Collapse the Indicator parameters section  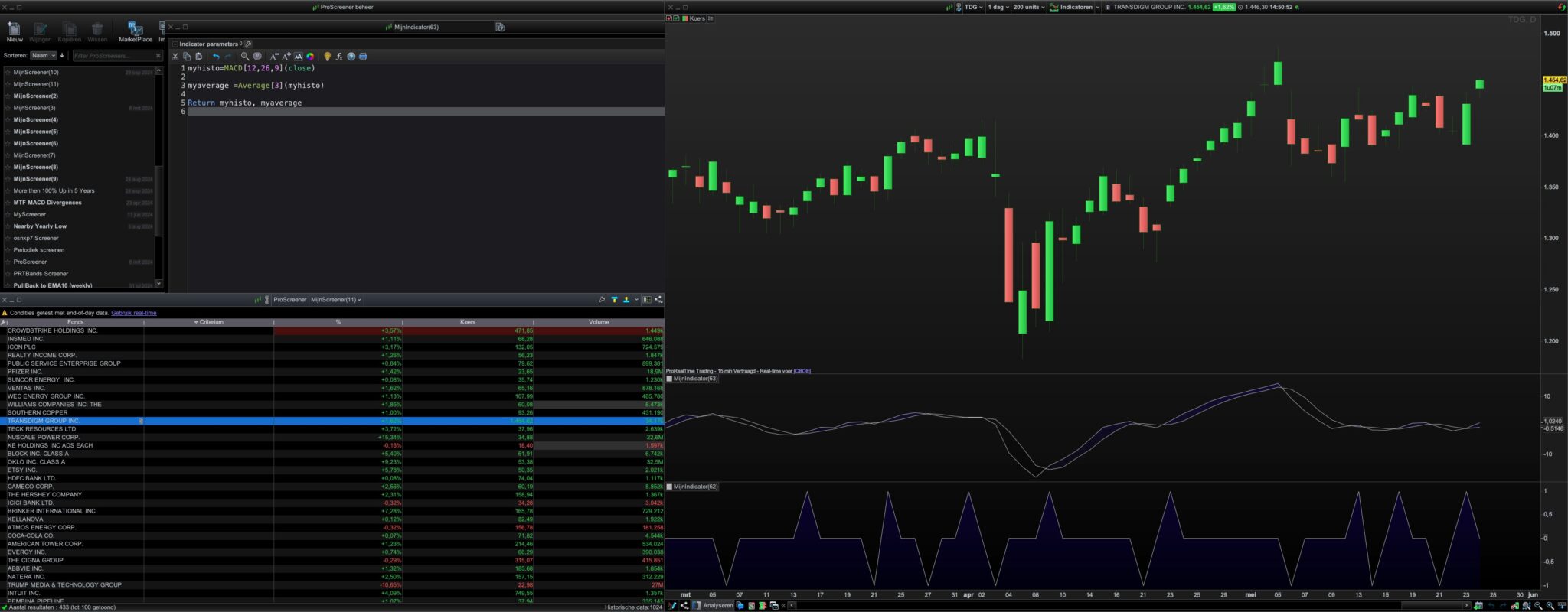(x=175, y=44)
